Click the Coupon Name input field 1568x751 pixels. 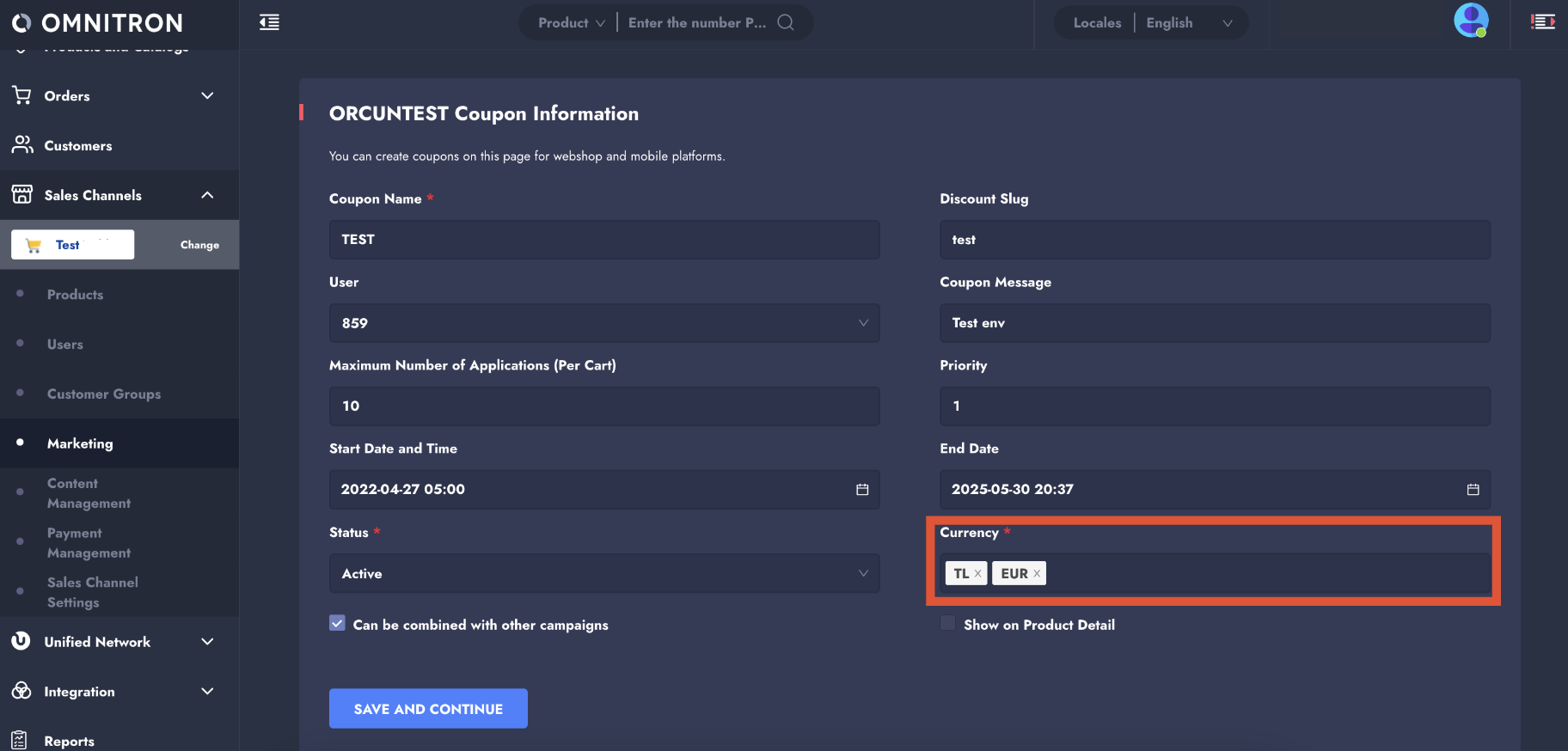coord(603,240)
